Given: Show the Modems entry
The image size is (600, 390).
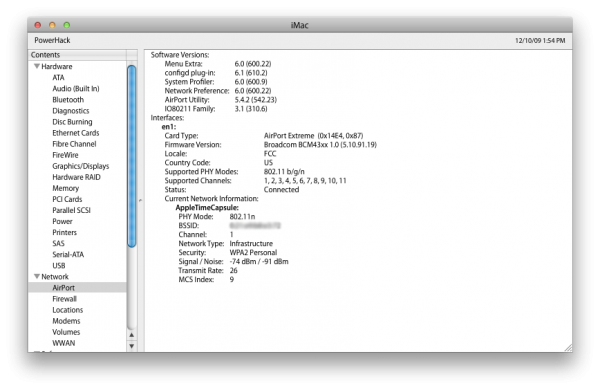Looking at the screenshot, I should [66, 321].
